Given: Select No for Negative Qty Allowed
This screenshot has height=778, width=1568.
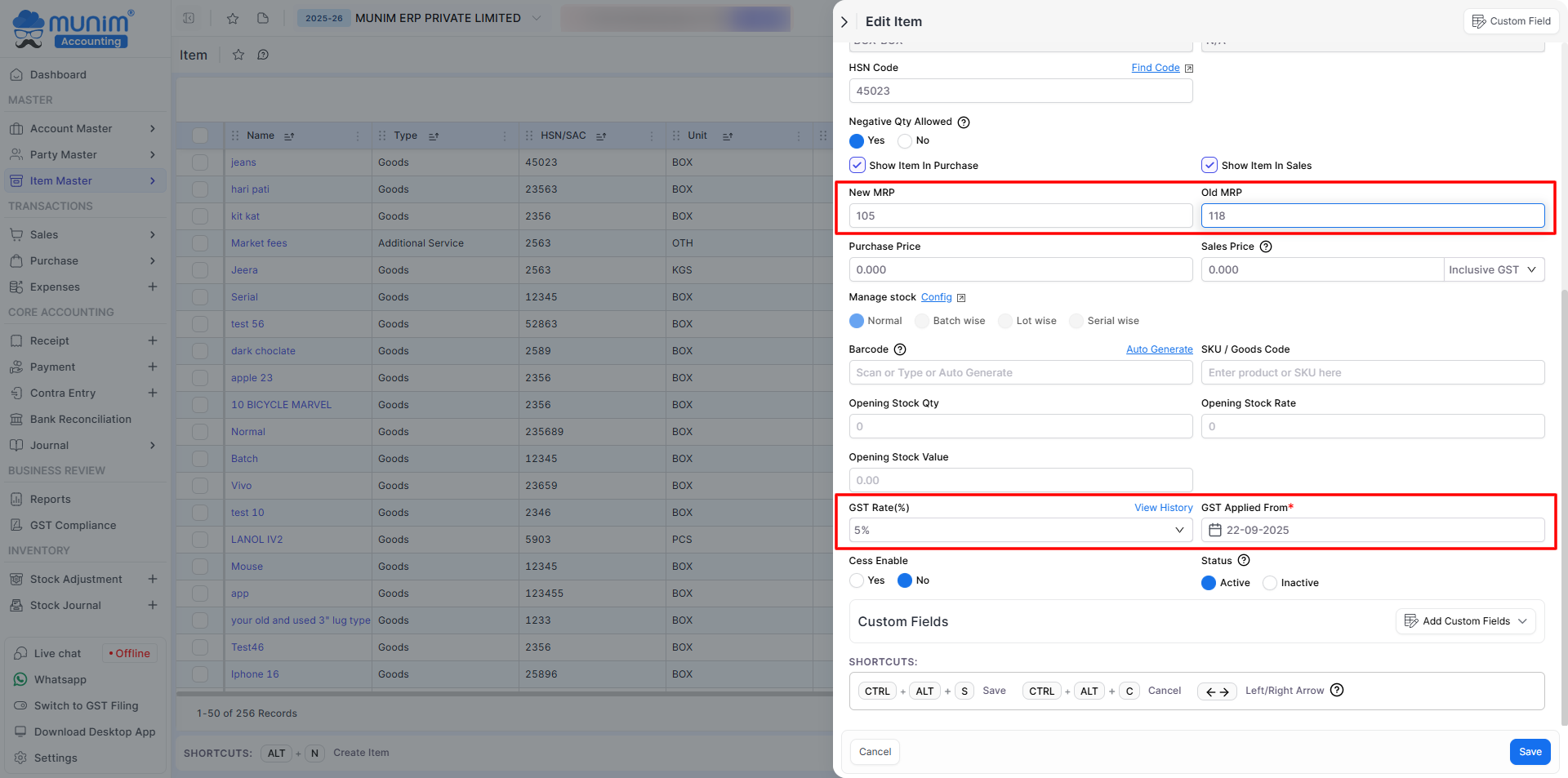Looking at the screenshot, I should 905,141.
